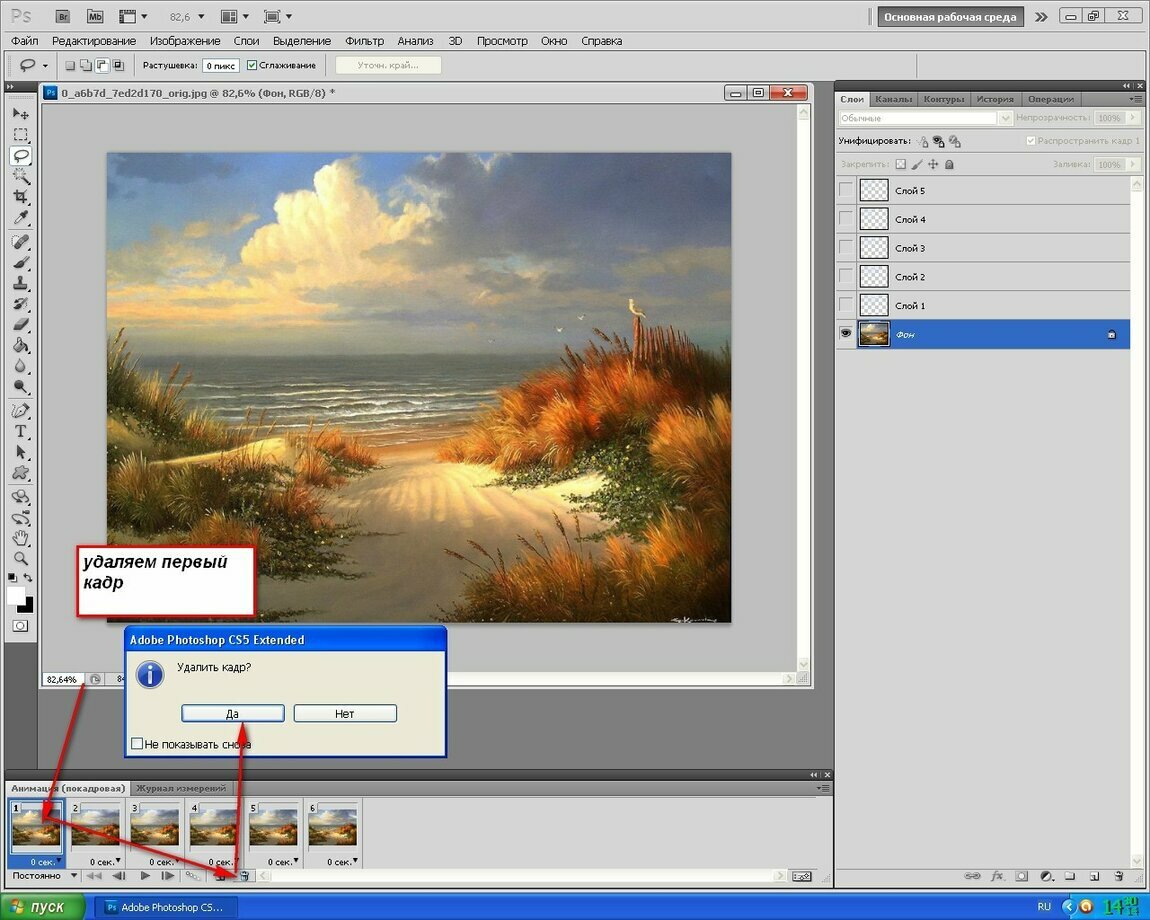
Task: Confirm frame deletion with Да button
Action: point(232,713)
